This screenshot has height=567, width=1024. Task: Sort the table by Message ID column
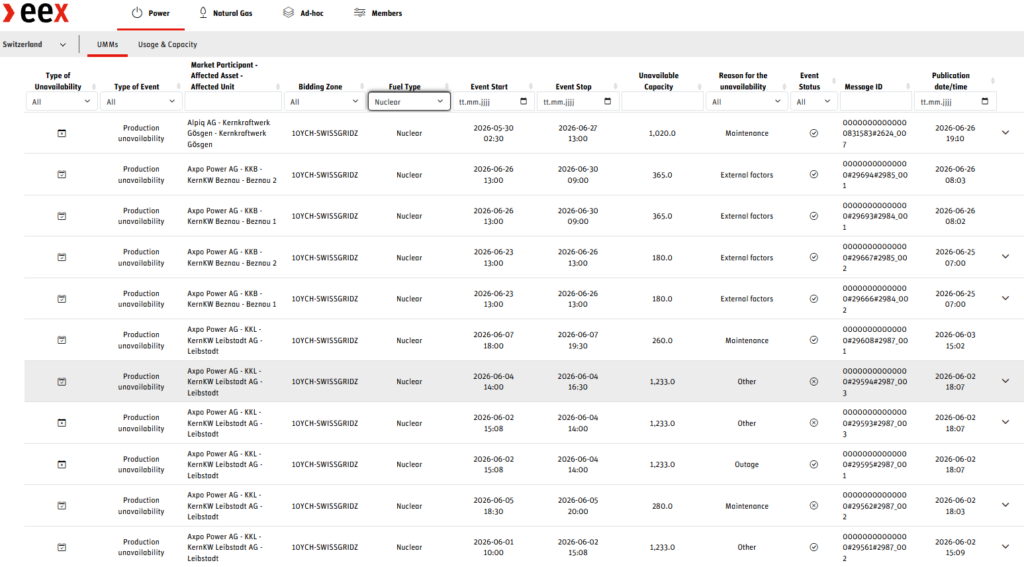pos(908,86)
